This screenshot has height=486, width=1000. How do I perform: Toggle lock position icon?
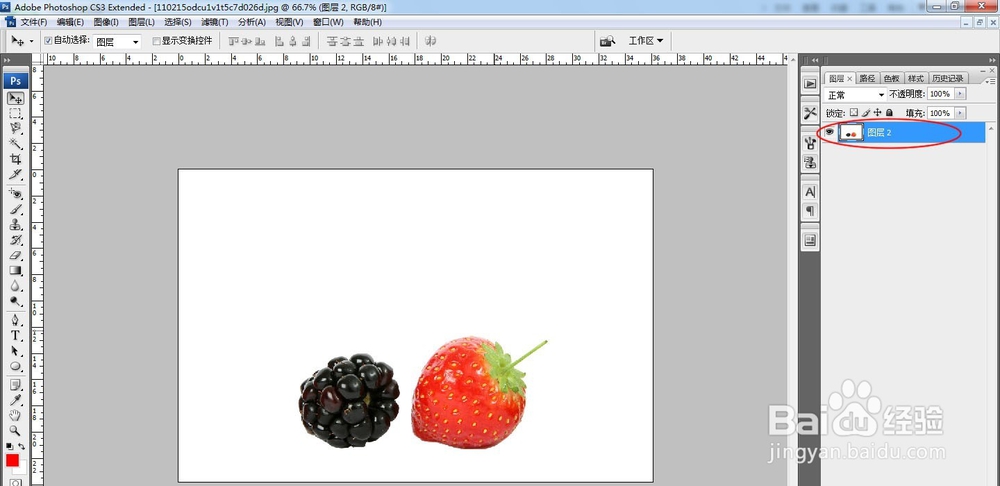(x=878, y=113)
